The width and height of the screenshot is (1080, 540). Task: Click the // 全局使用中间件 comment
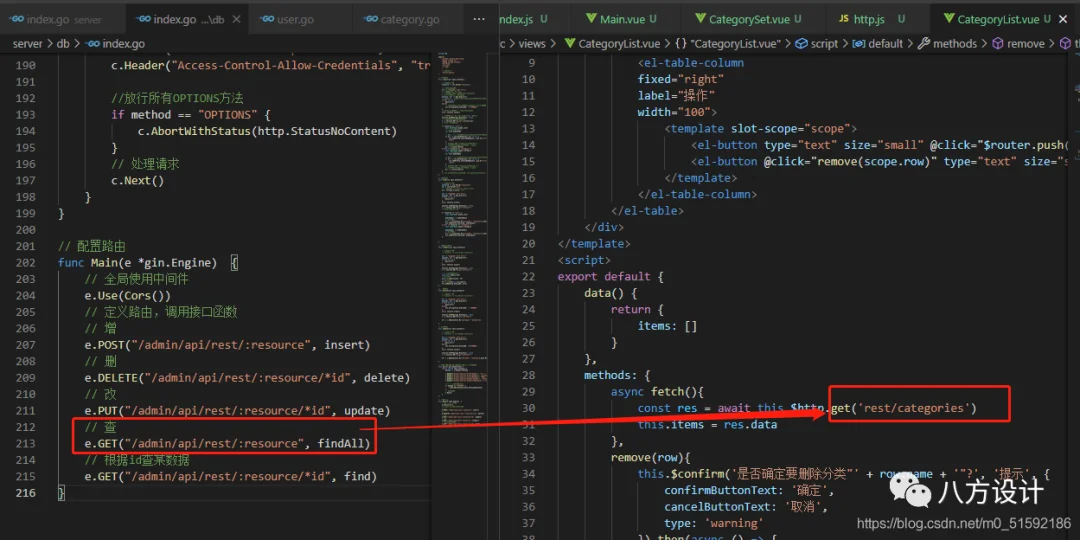136,279
